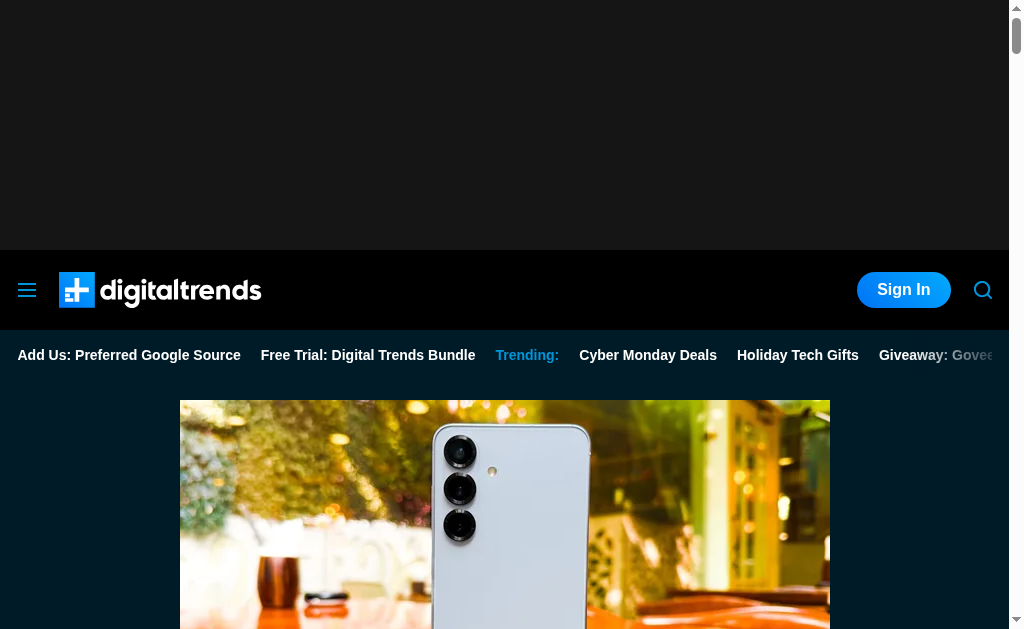Click the scrollbar up arrow
The image size is (1024, 629).
(1016, 7)
